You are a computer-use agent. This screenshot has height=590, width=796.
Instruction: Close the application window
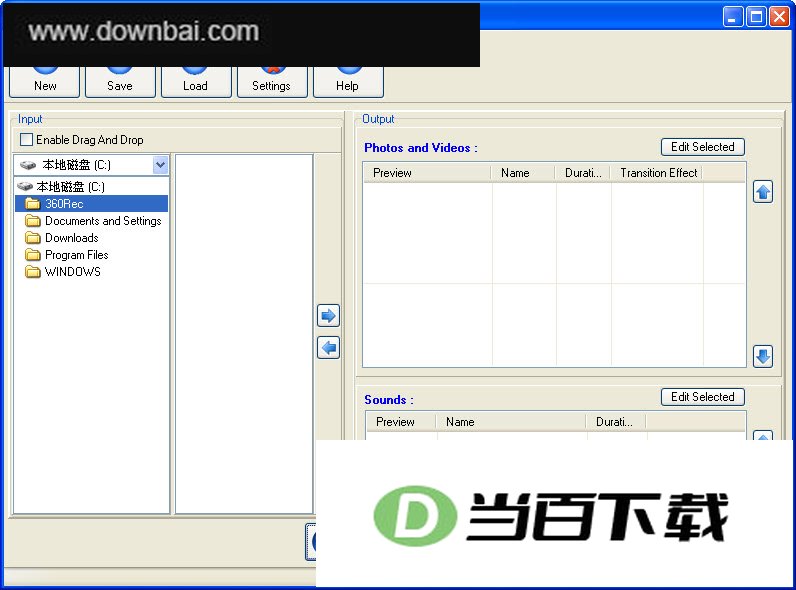tap(779, 17)
